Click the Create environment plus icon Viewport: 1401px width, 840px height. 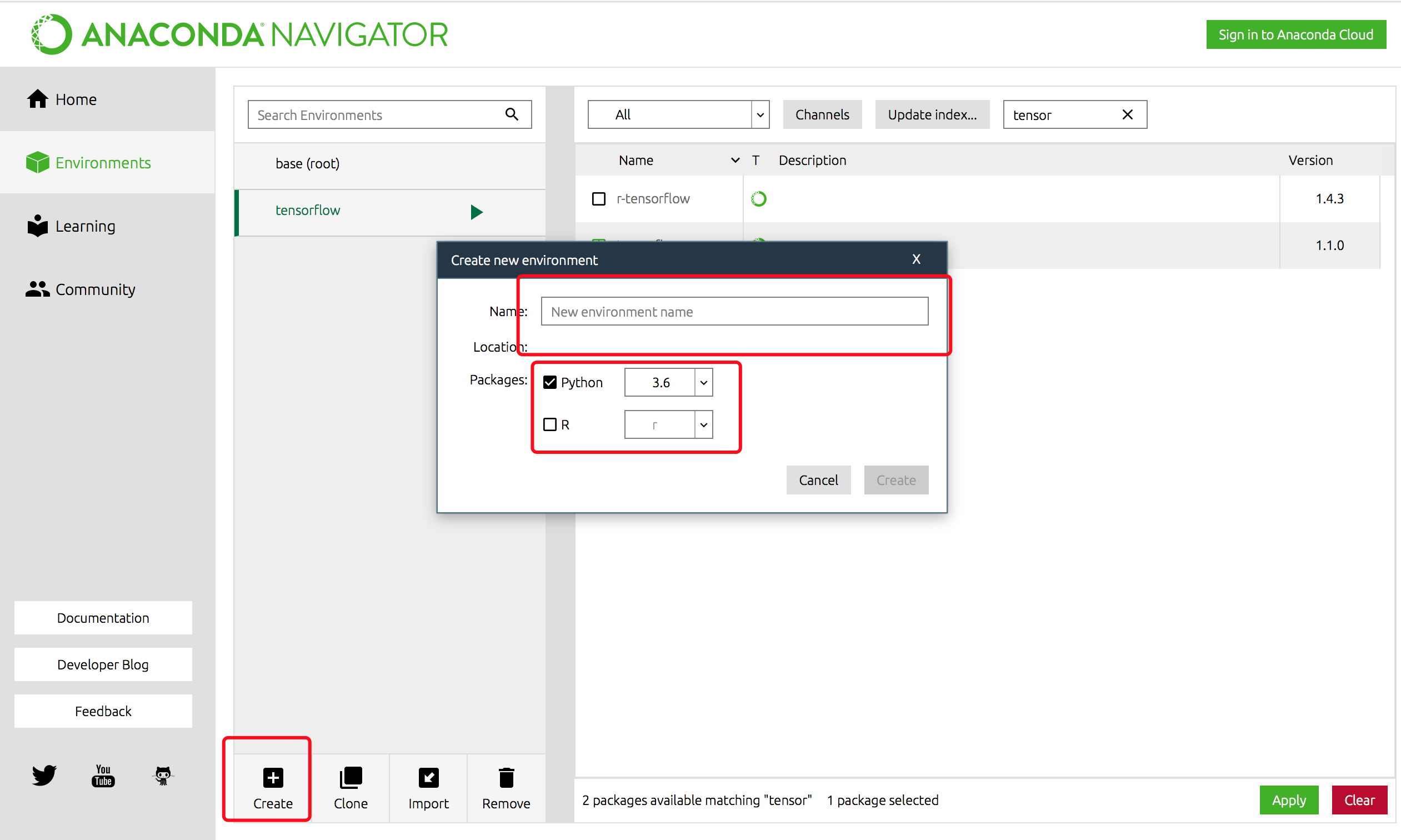(273, 778)
